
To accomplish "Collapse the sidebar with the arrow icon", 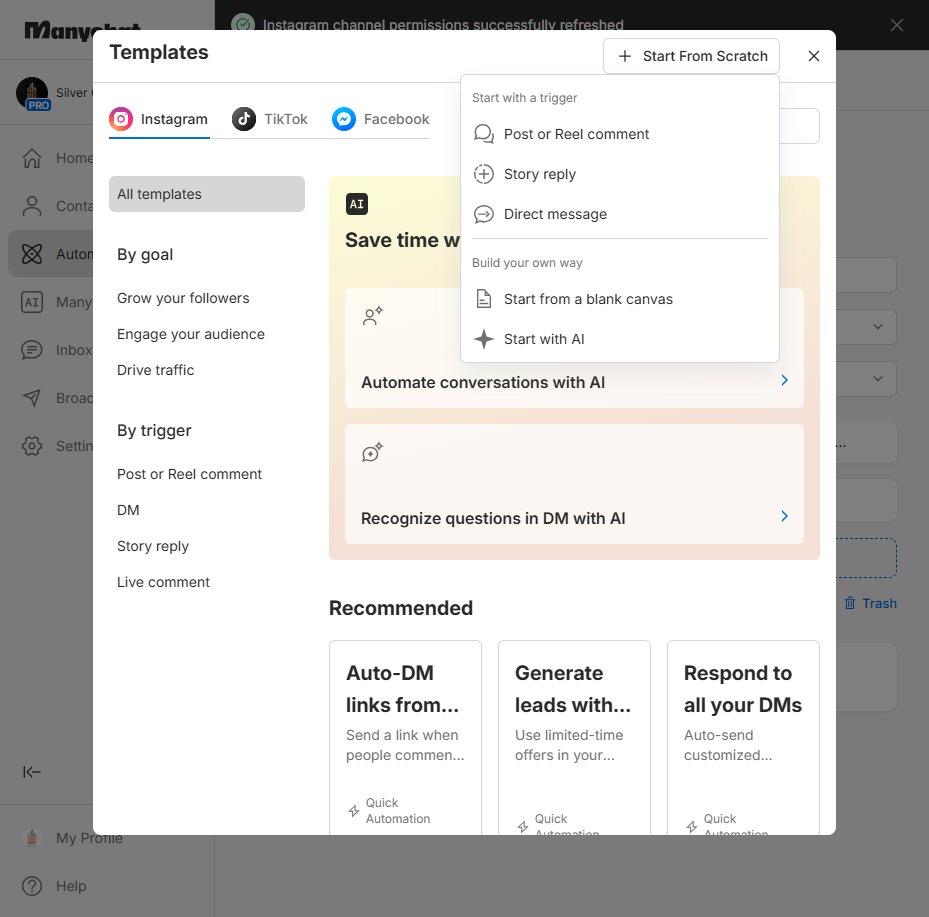I will pos(31,772).
